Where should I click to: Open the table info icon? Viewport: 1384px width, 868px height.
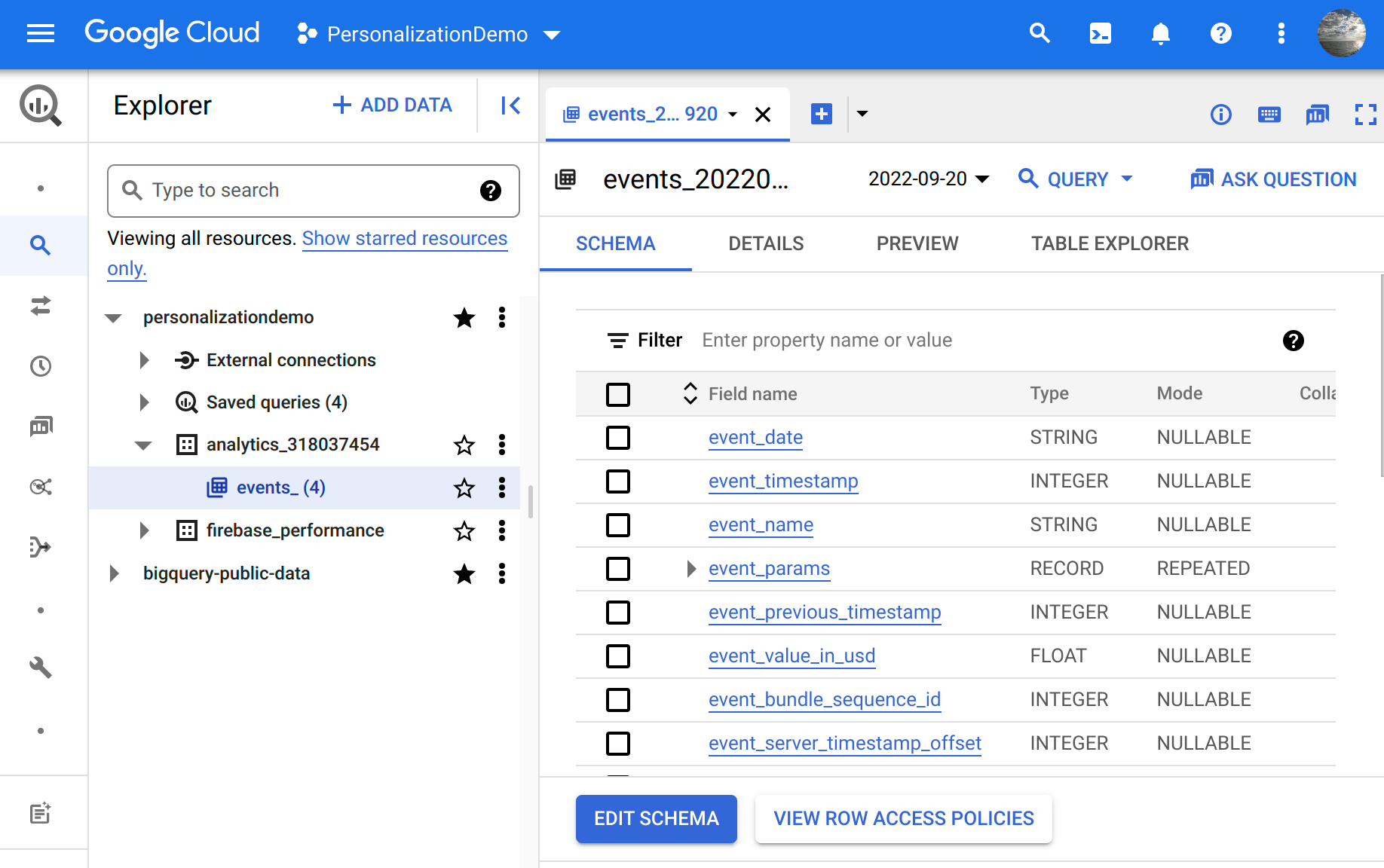click(1220, 115)
